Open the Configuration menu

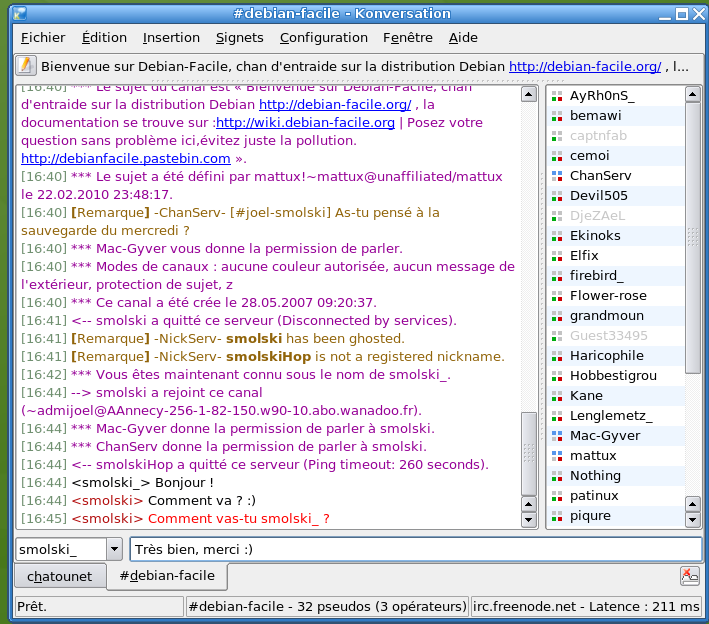324,38
